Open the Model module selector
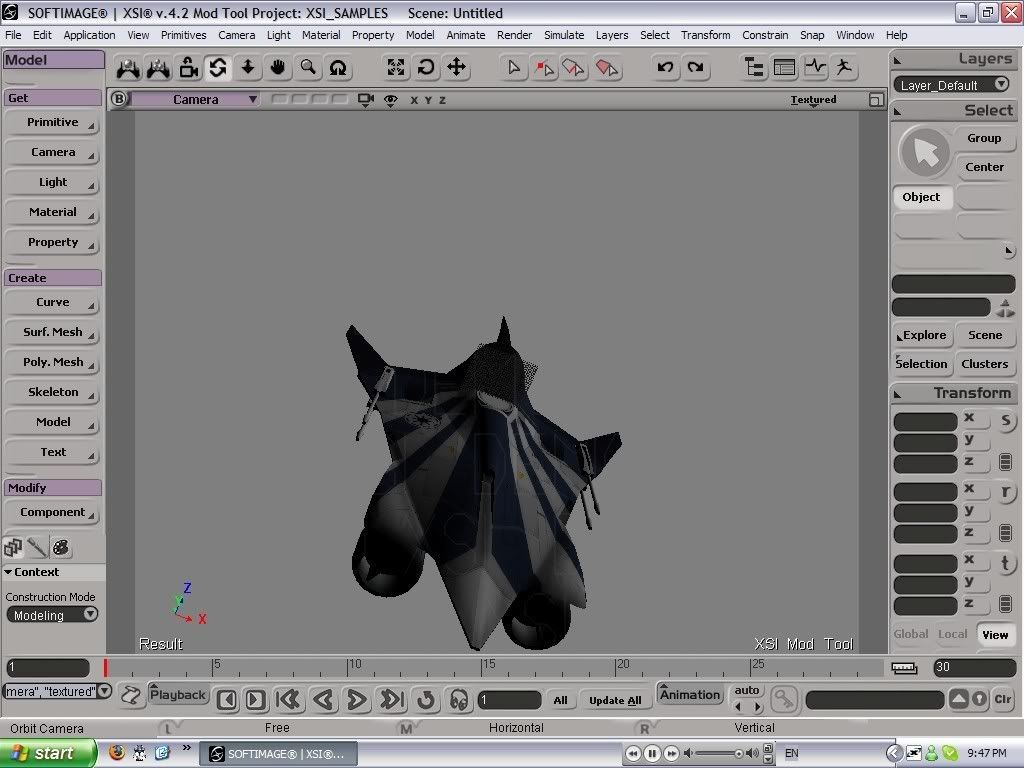The image size is (1024, 768). coord(52,60)
